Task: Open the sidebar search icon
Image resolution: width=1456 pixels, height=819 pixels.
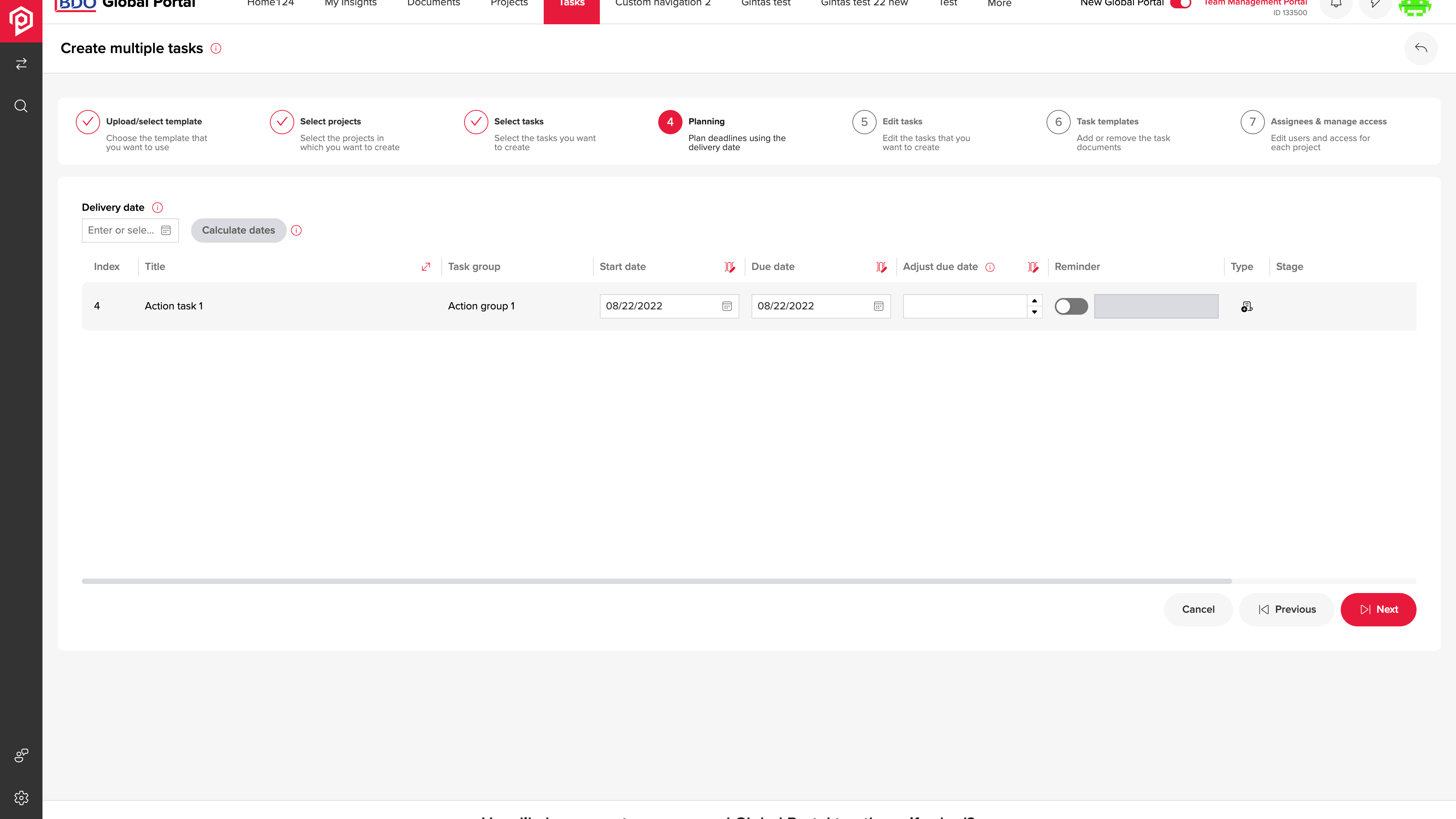Action: [21, 106]
